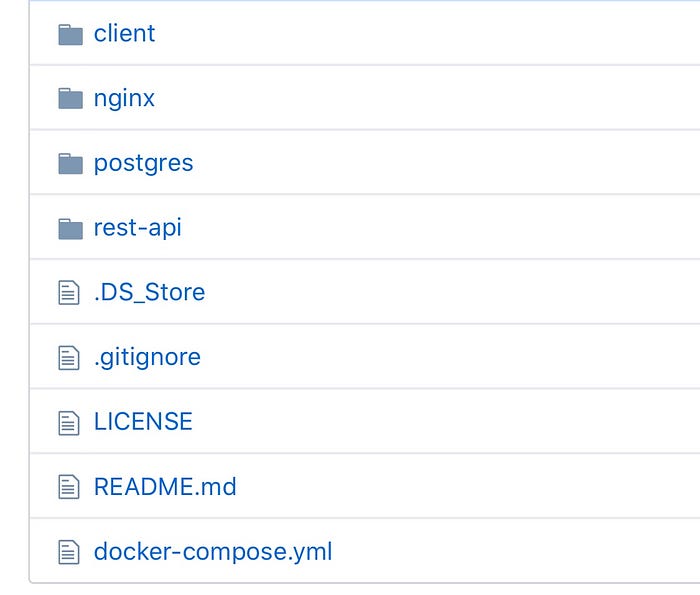Screen dimensions: 700x595
Task: Navigate to the rest-api folder
Action: pos(138,228)
